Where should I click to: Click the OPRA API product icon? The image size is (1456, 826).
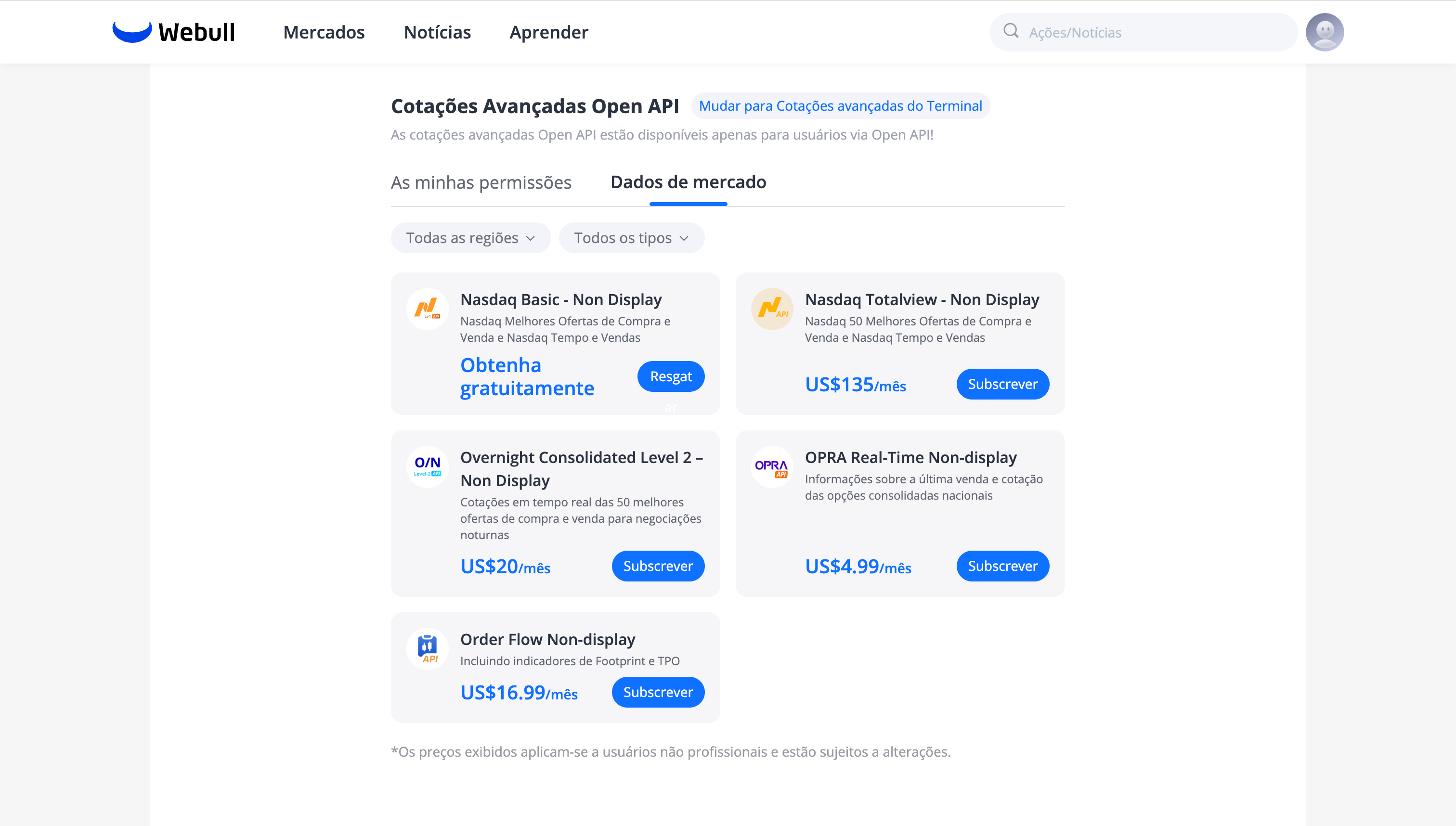(772, 467)
